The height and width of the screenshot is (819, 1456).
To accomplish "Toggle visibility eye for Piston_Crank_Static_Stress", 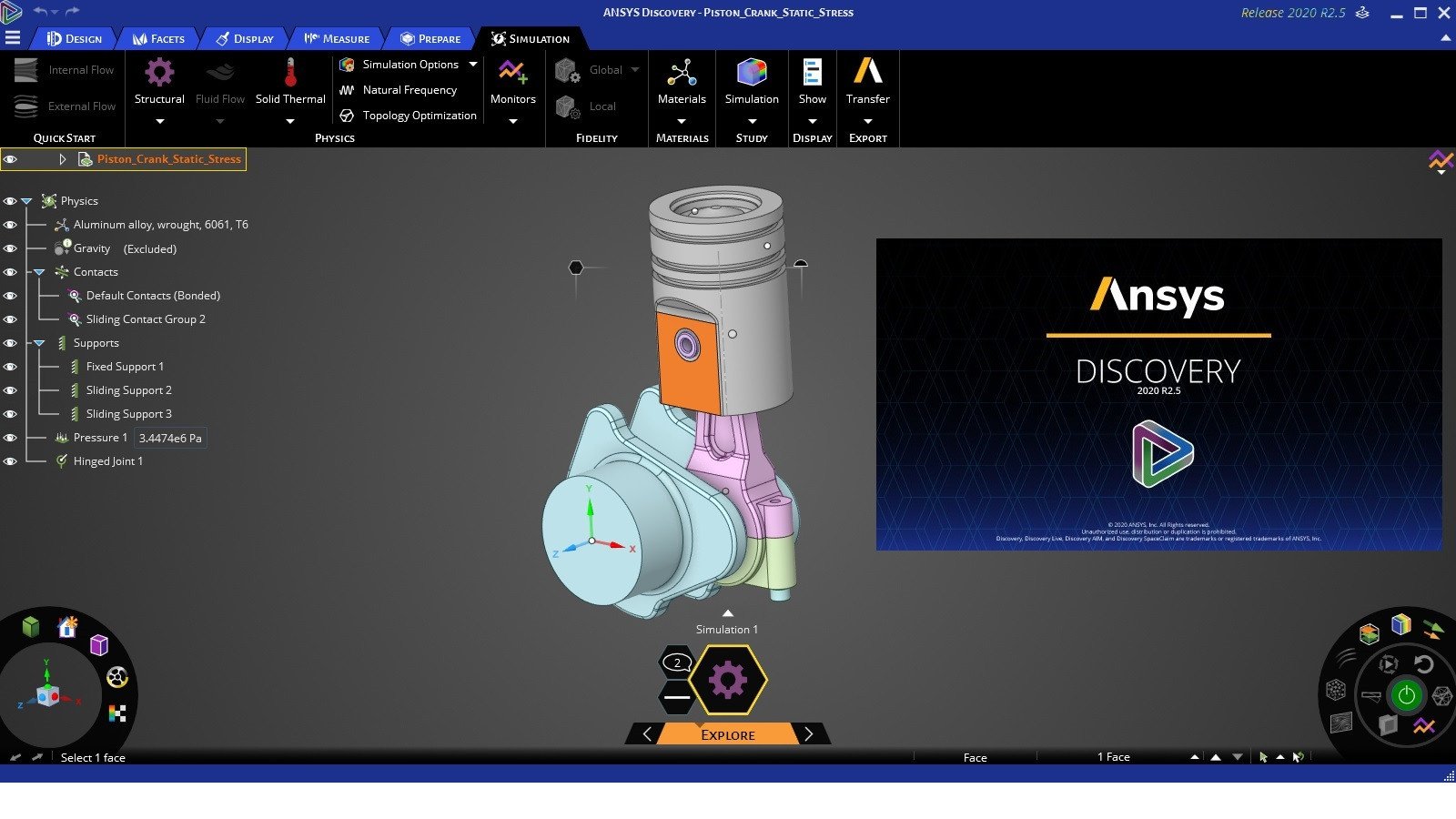I will 10,159.
